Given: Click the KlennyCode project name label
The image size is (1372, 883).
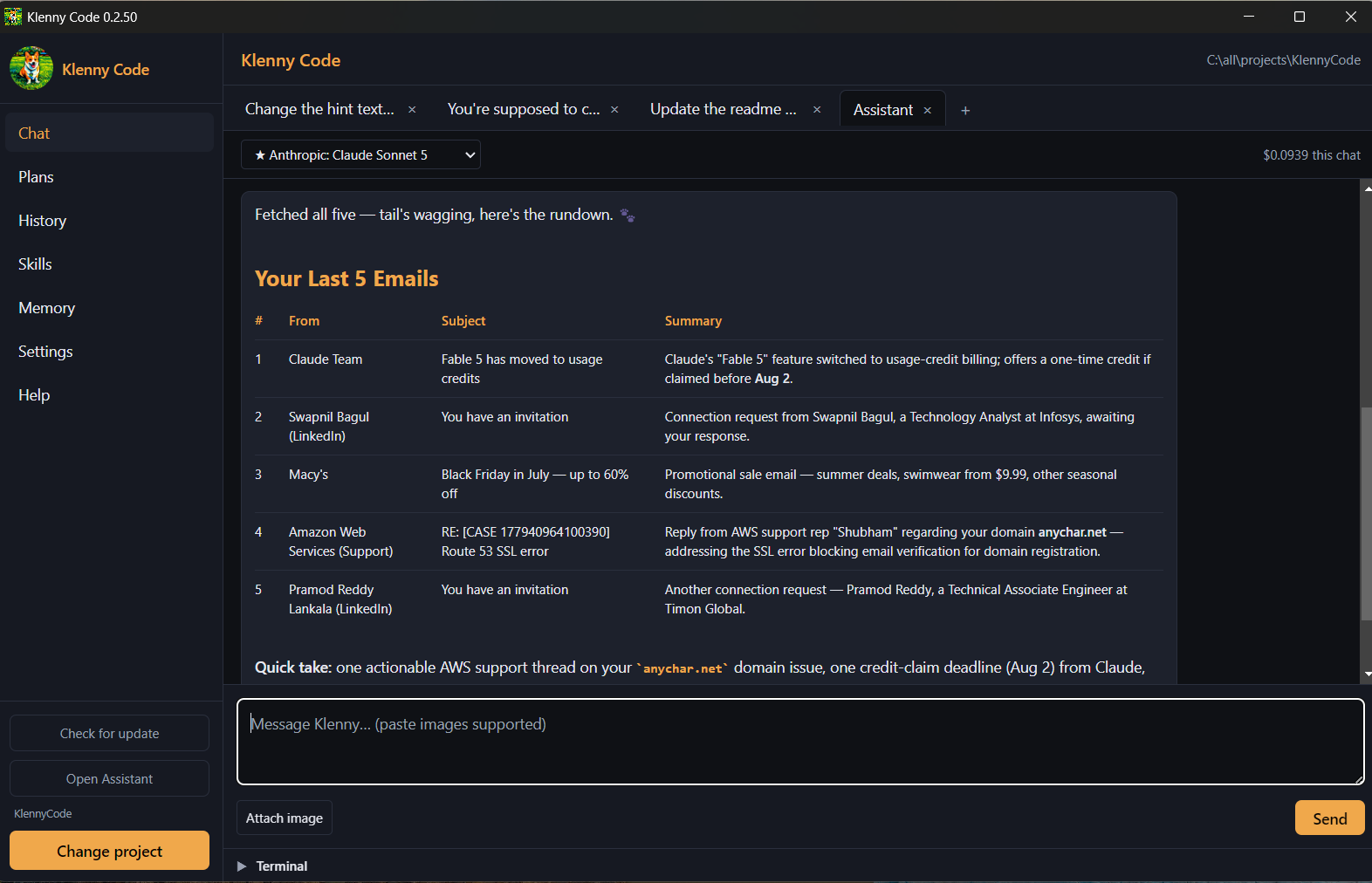Looking at the screenshot, I should click(43, 814).
